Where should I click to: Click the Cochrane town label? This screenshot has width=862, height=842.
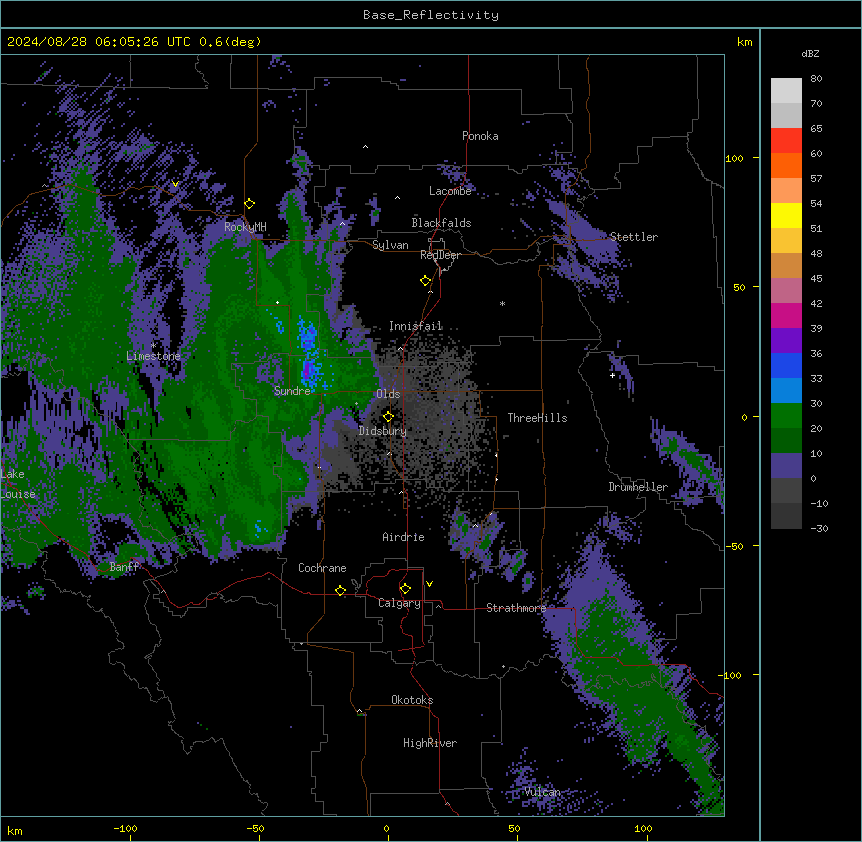(x=322, y=568)
